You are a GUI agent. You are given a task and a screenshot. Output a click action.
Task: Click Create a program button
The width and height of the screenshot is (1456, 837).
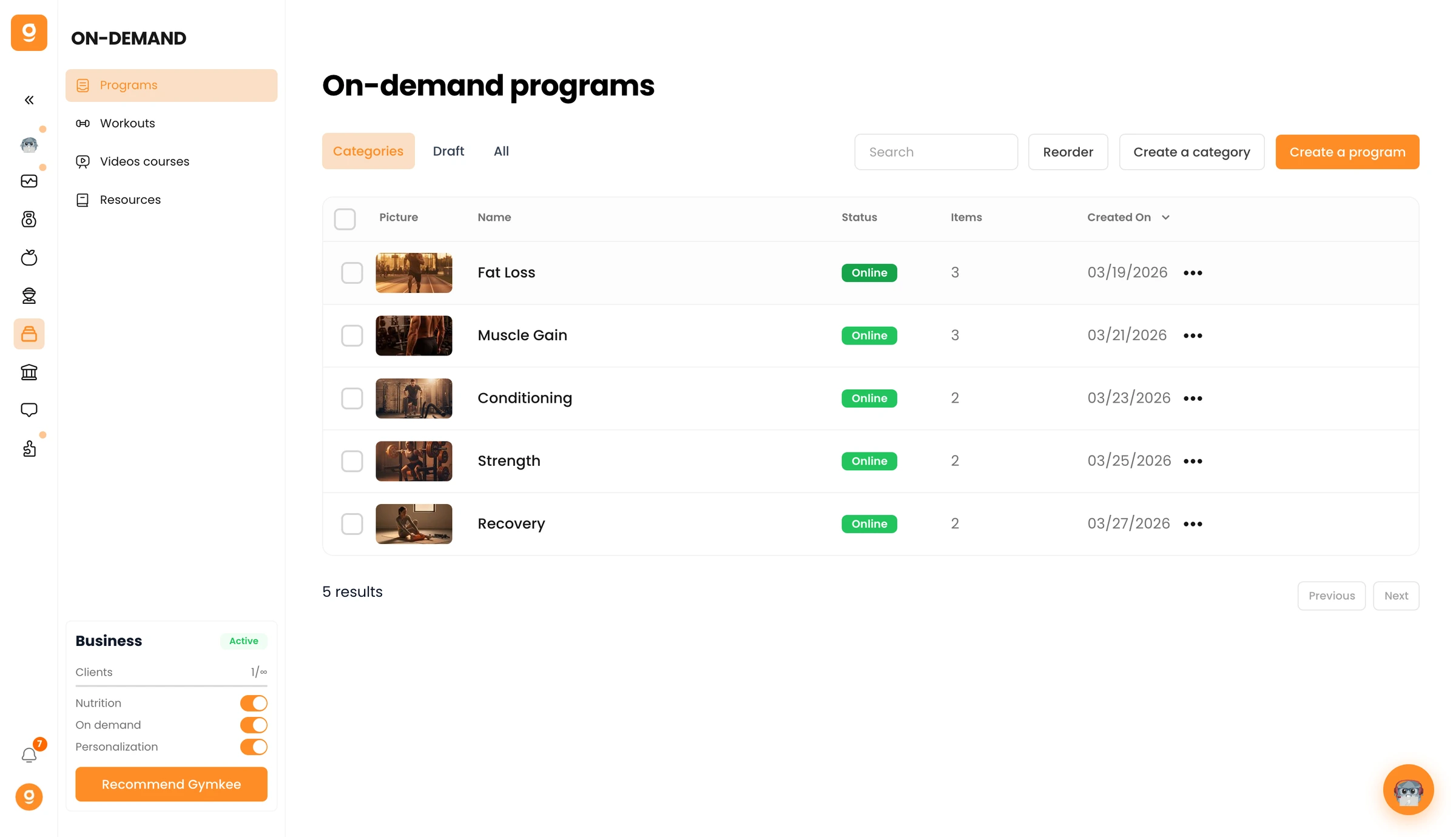point(1347,152)
